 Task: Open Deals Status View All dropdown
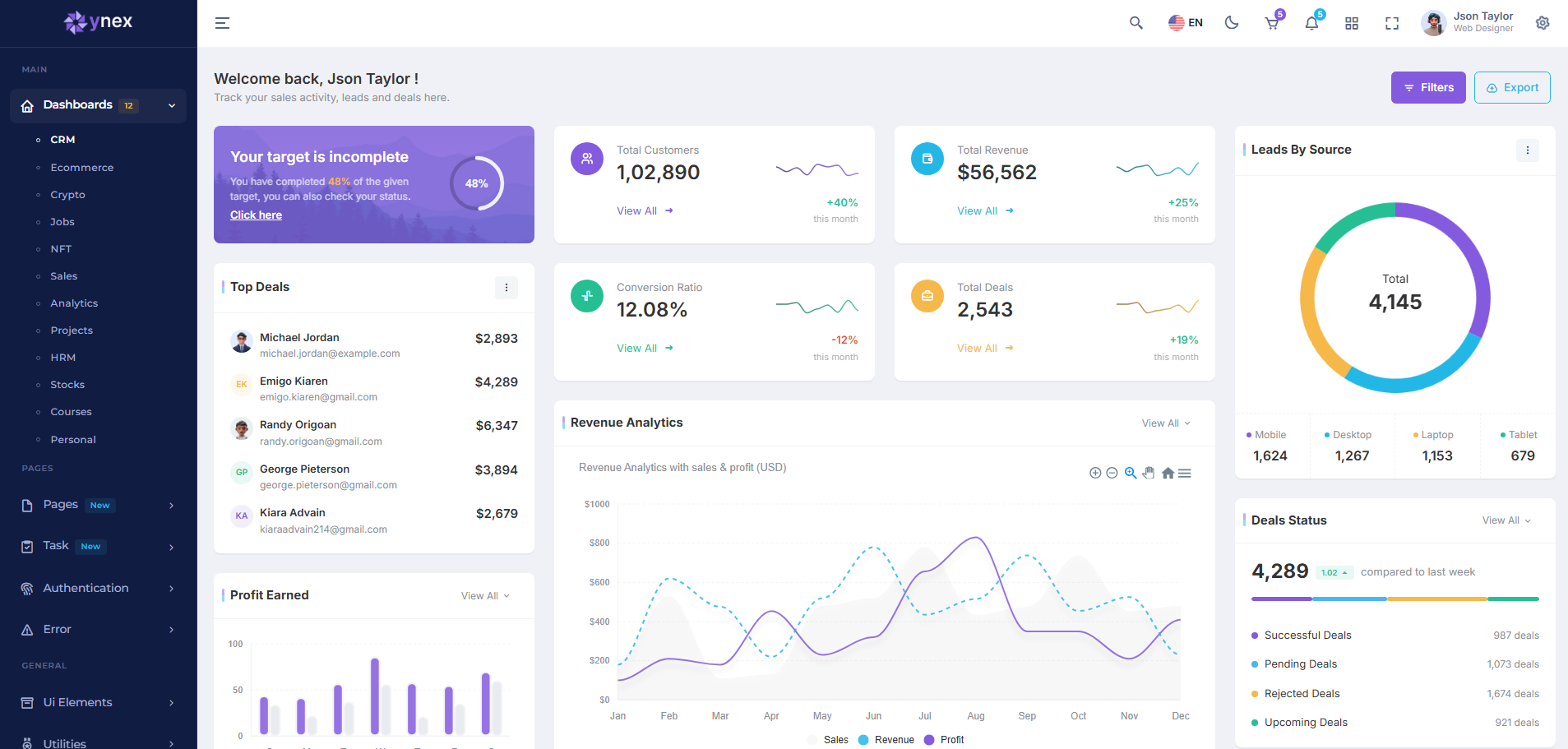(1506, 520)
